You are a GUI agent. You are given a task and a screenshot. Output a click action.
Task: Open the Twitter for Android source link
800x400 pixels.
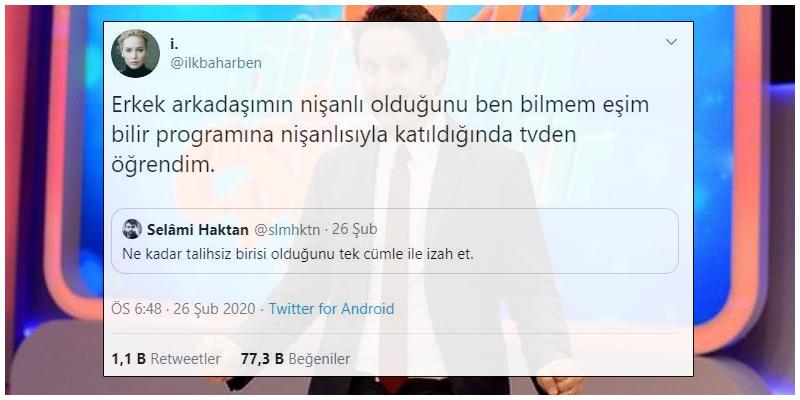[x=332, y=309]
